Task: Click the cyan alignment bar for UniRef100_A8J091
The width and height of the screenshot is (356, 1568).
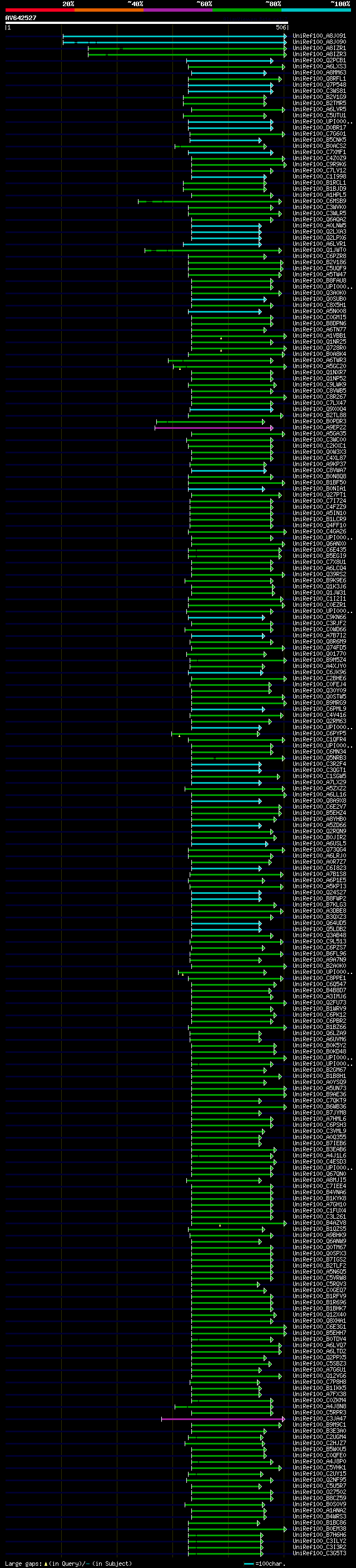Action: 175,36
